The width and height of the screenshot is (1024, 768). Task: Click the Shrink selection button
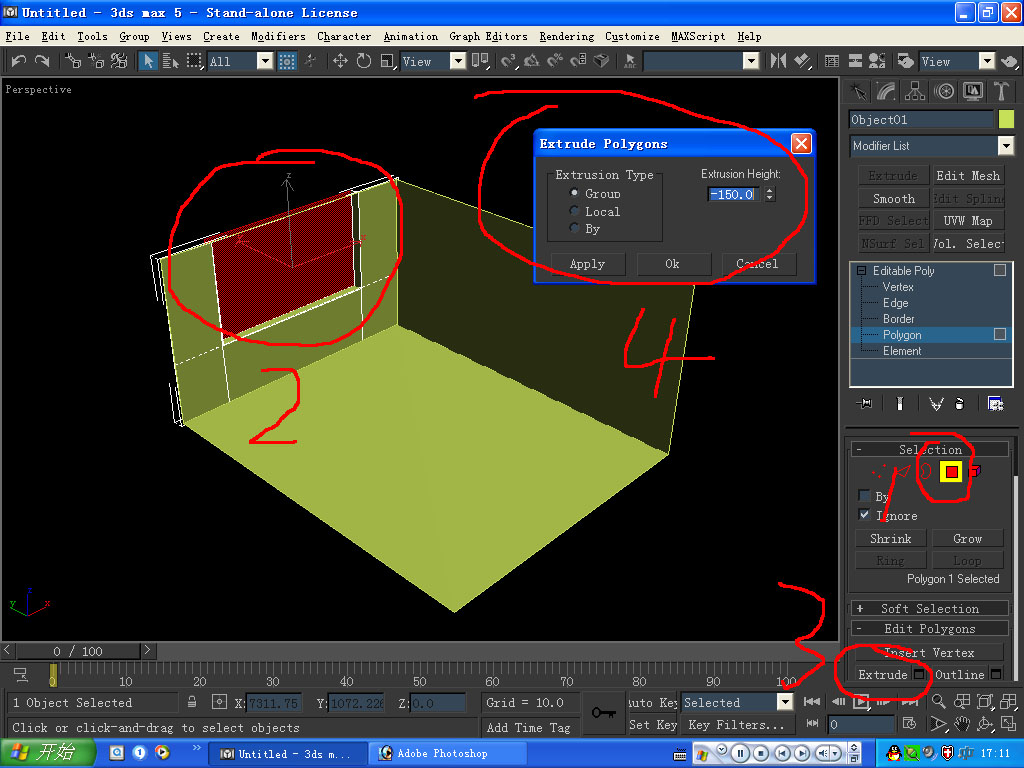click(x=891, y=538)
